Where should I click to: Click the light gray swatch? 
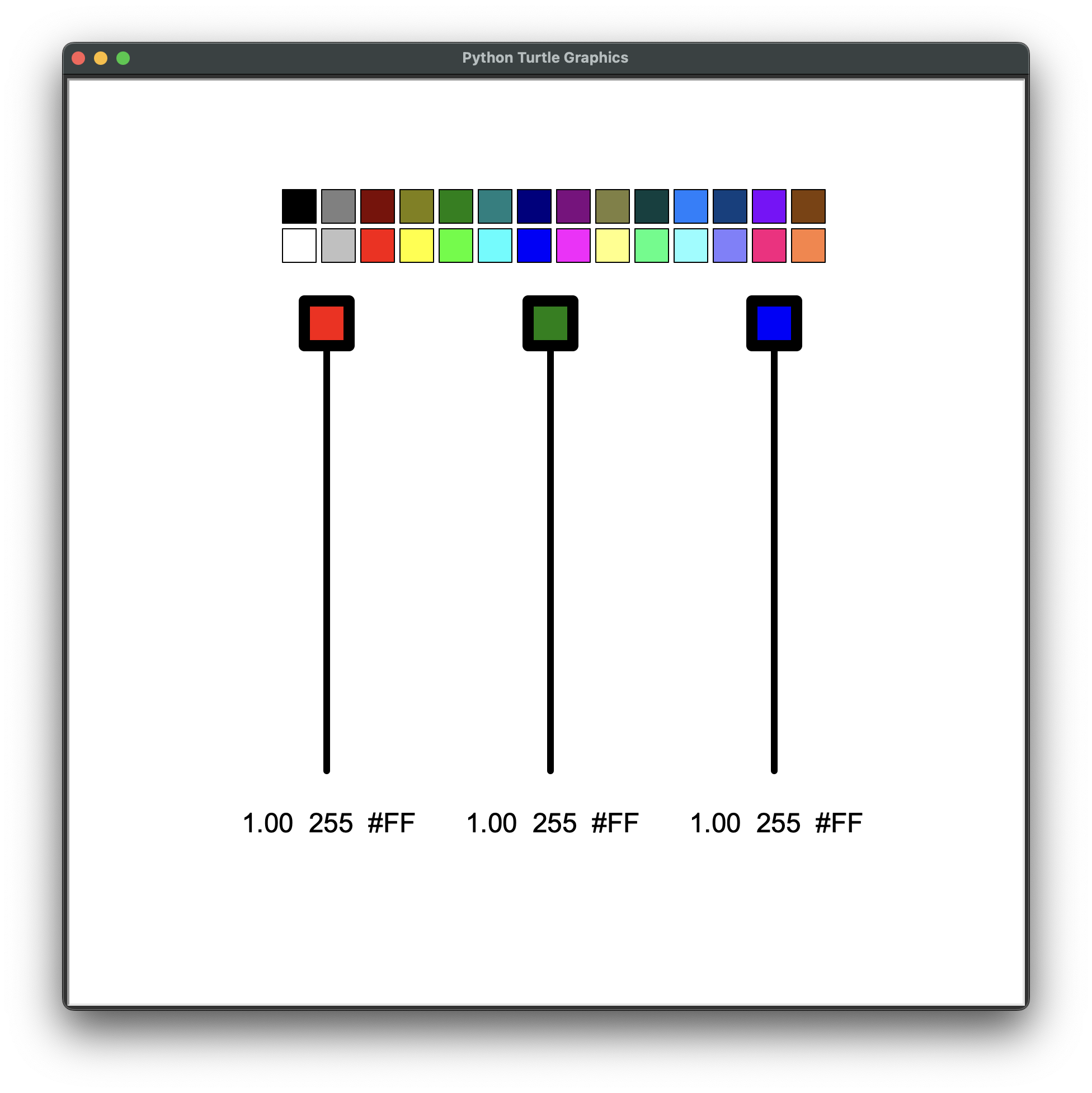coord(338,246)
